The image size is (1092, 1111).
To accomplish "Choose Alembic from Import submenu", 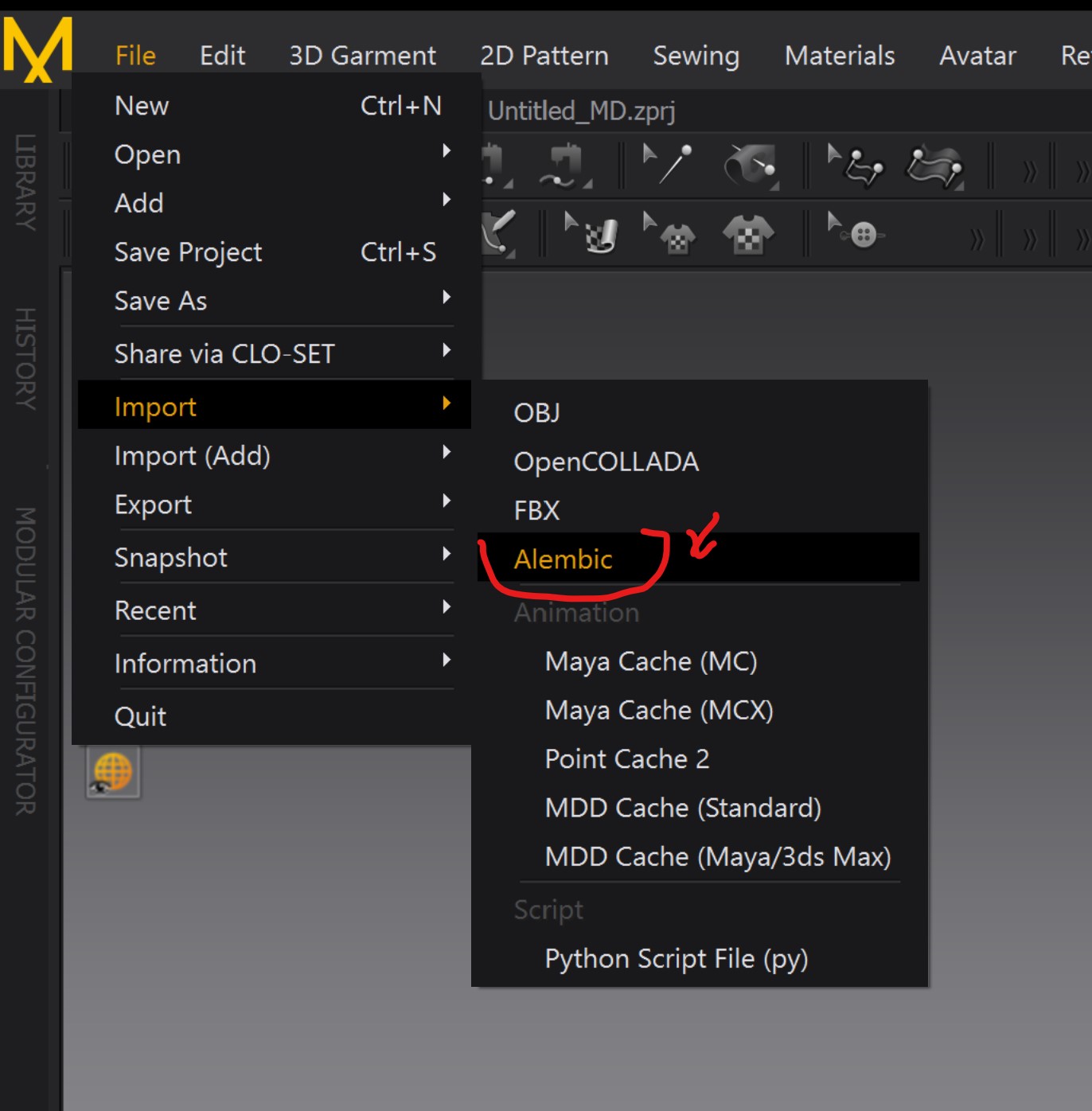I will coord(699,558).
